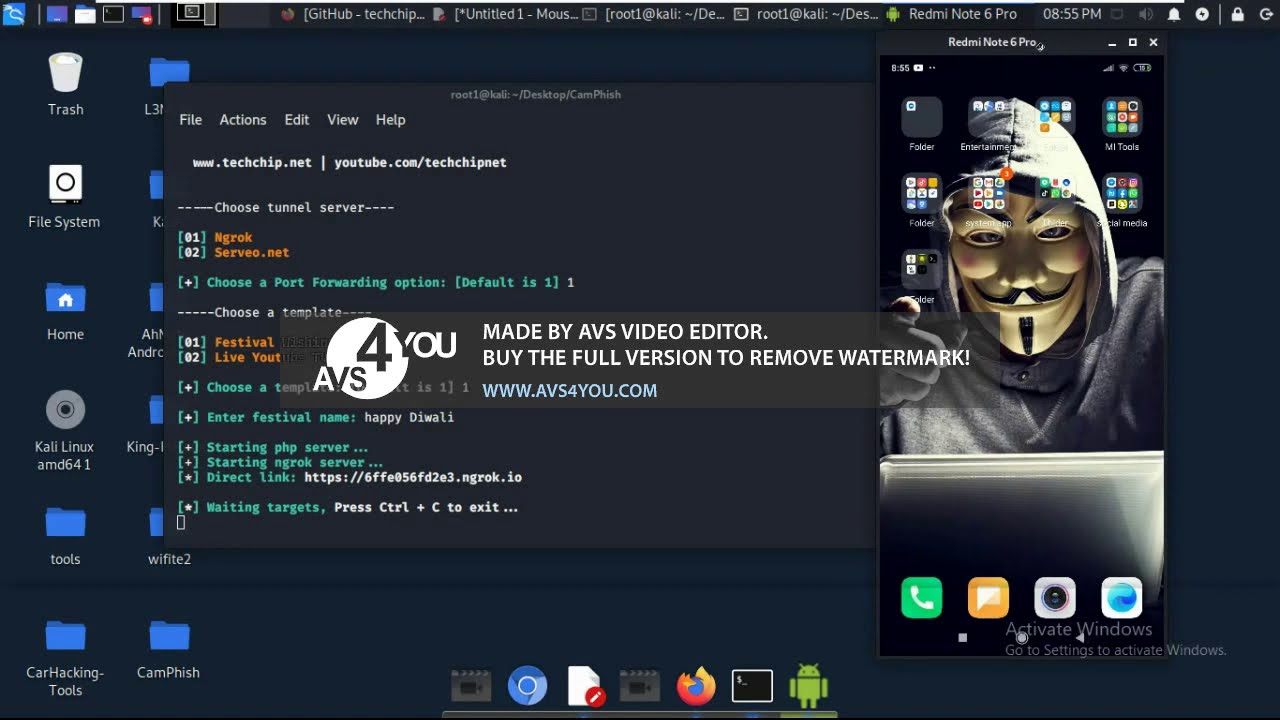Click 'Choose a Port Forwarding option' line
Viewport: 1280px width, 720px height.
pyautogui.click(x=376, y=282)
